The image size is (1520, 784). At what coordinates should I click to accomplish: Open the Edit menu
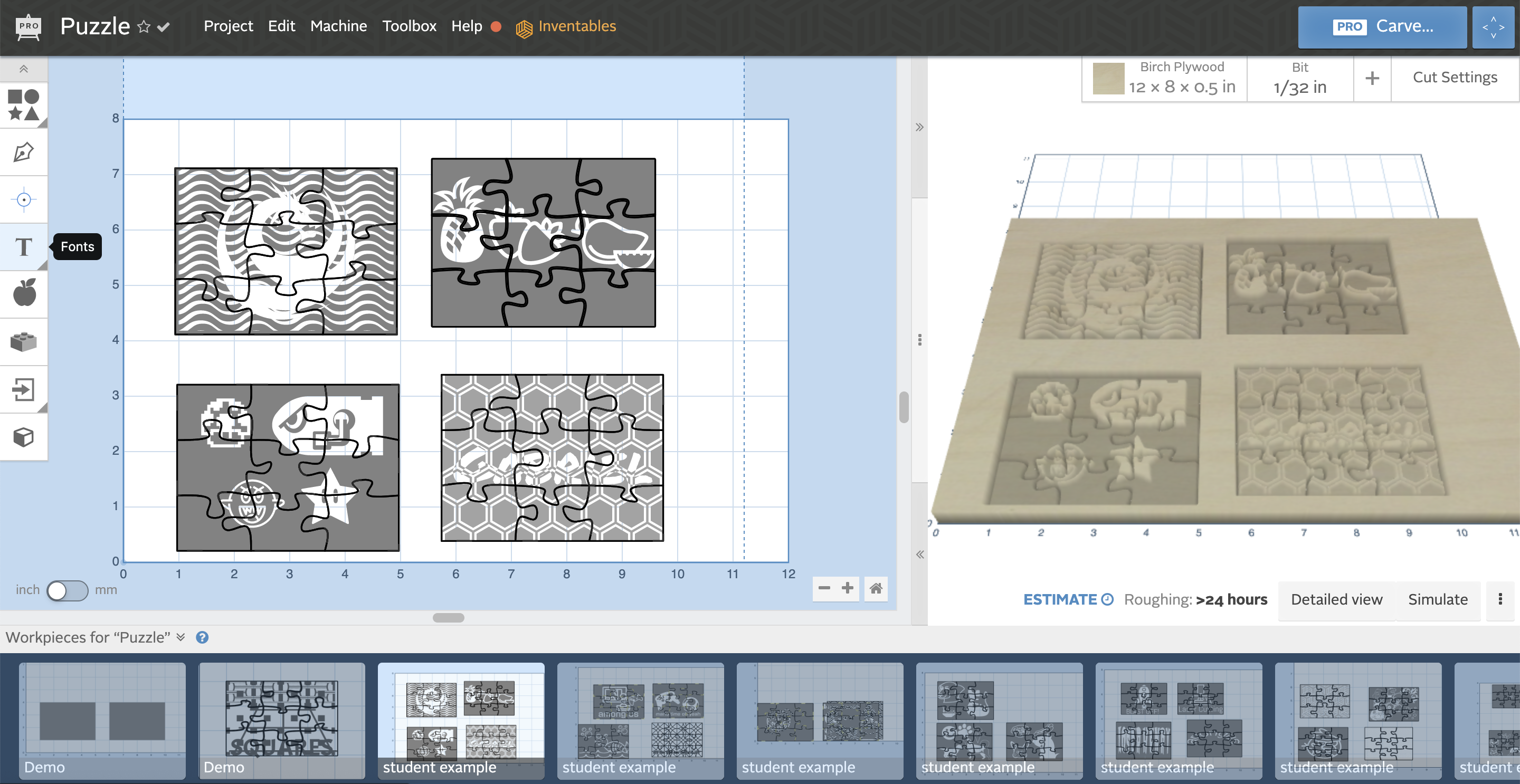pos(281,26)
